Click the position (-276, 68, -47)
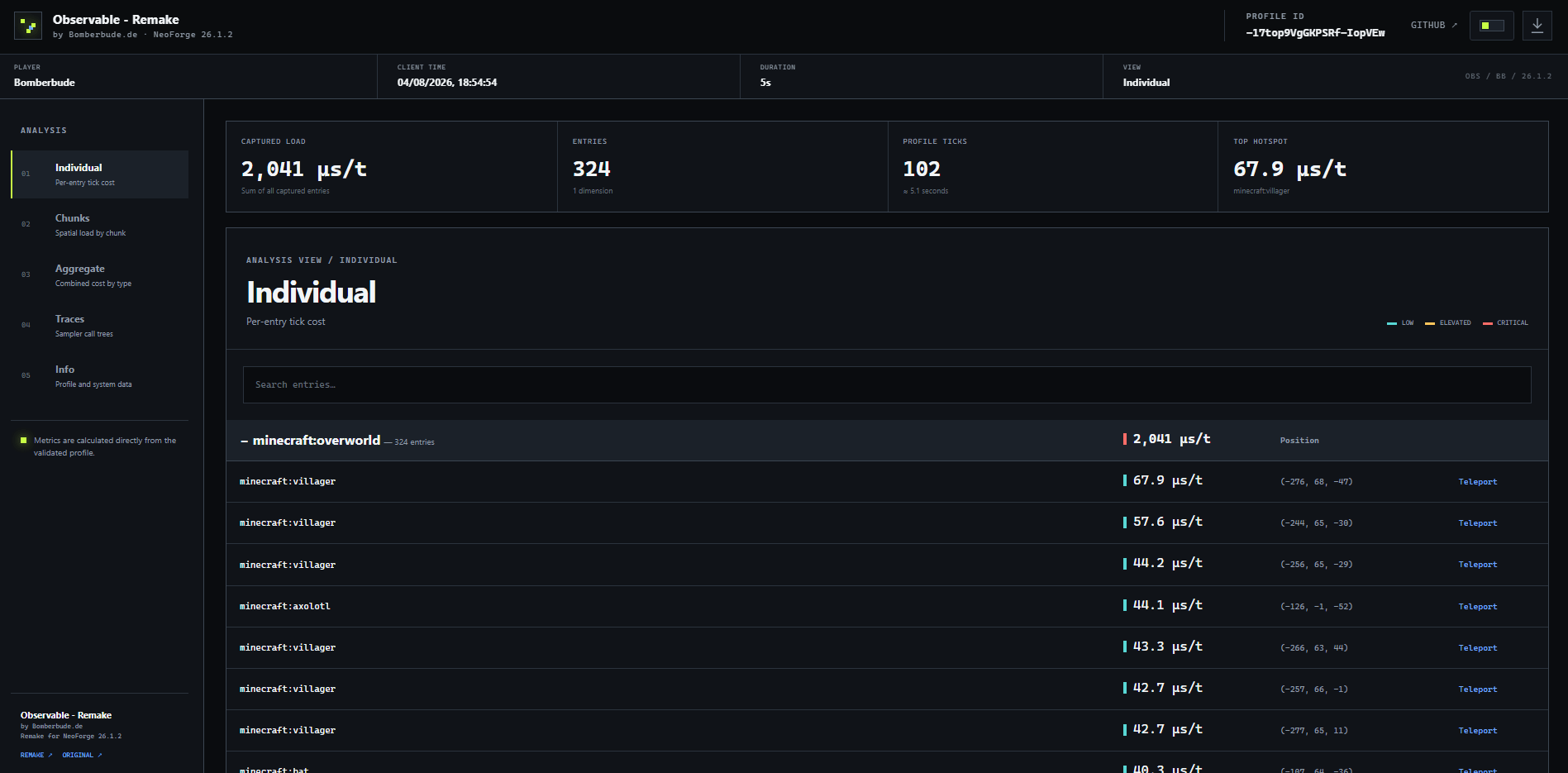 1316,482
